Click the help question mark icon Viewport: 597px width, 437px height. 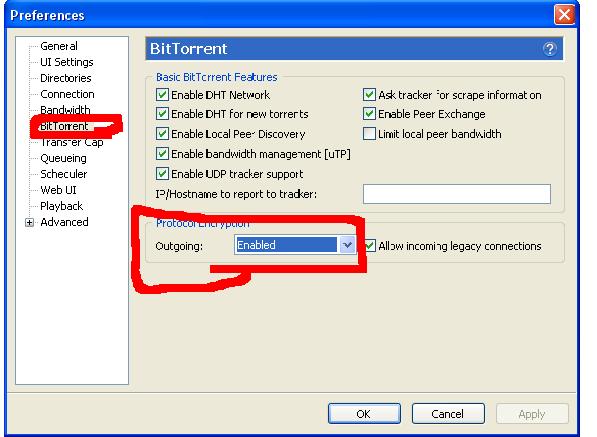tap(549, 49)
